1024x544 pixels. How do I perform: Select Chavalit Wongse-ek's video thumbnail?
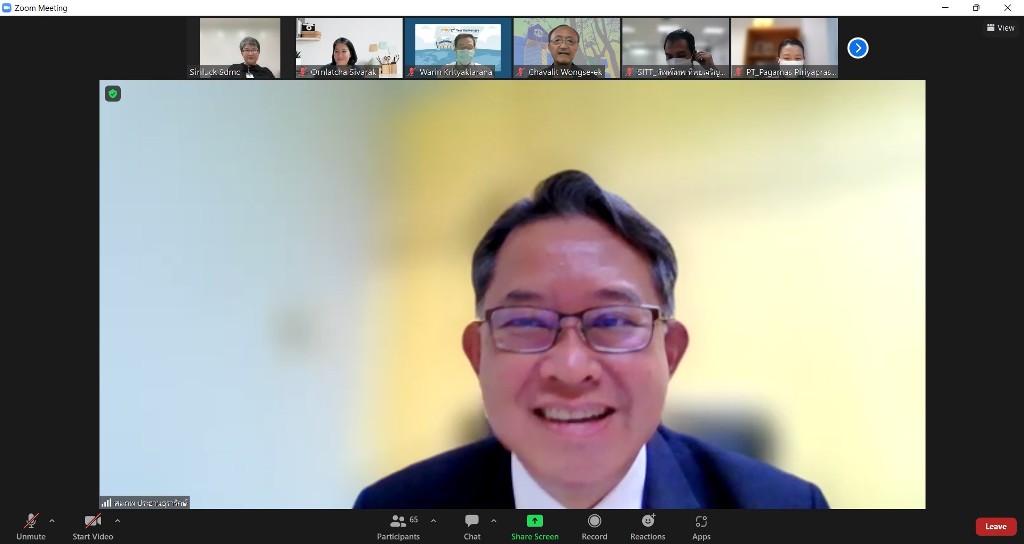tap(566, 47)
